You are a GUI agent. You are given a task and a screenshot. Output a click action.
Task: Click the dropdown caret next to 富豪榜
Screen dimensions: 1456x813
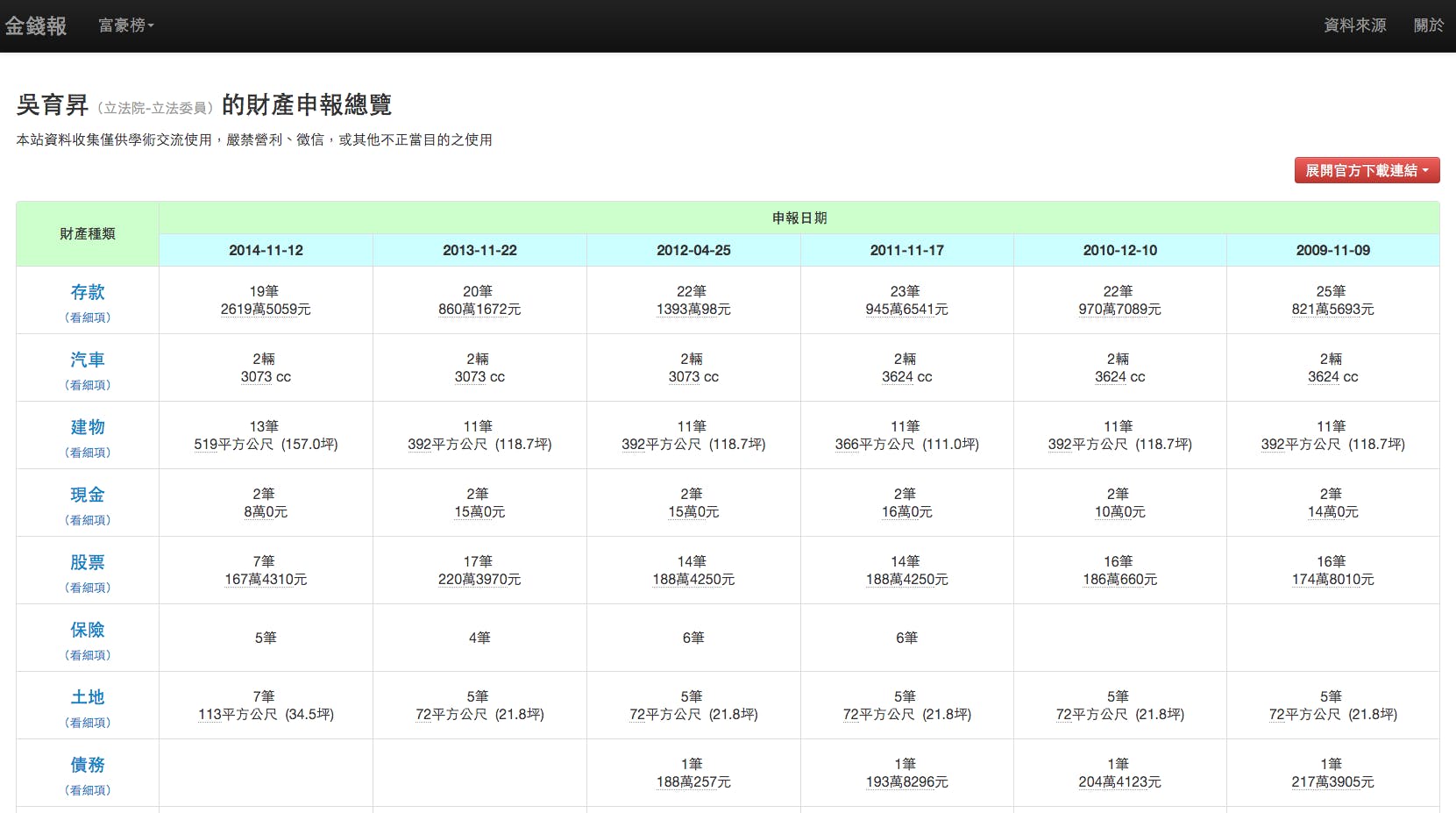tap(150, 27)
